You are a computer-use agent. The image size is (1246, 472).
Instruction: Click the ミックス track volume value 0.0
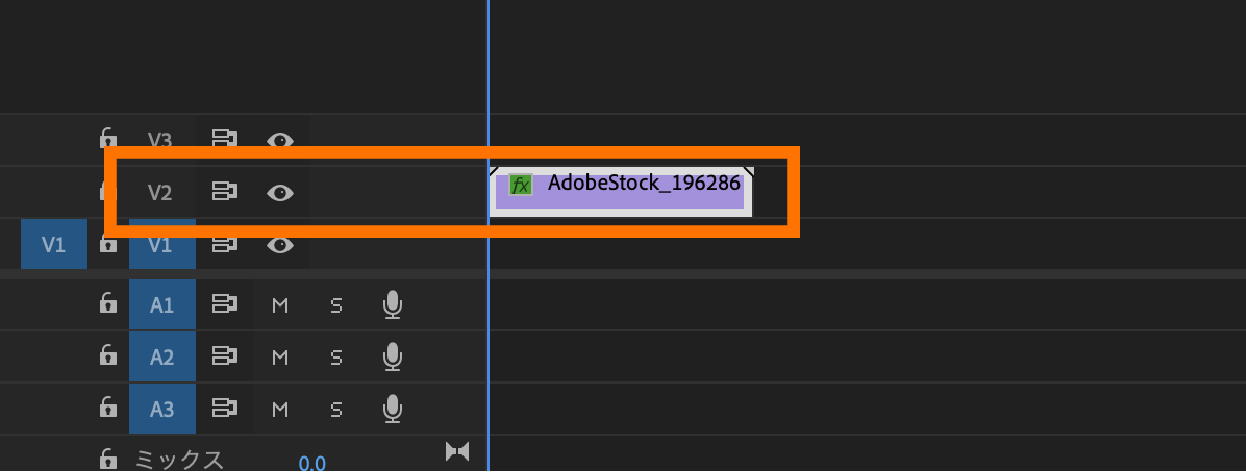coord(312,462)
